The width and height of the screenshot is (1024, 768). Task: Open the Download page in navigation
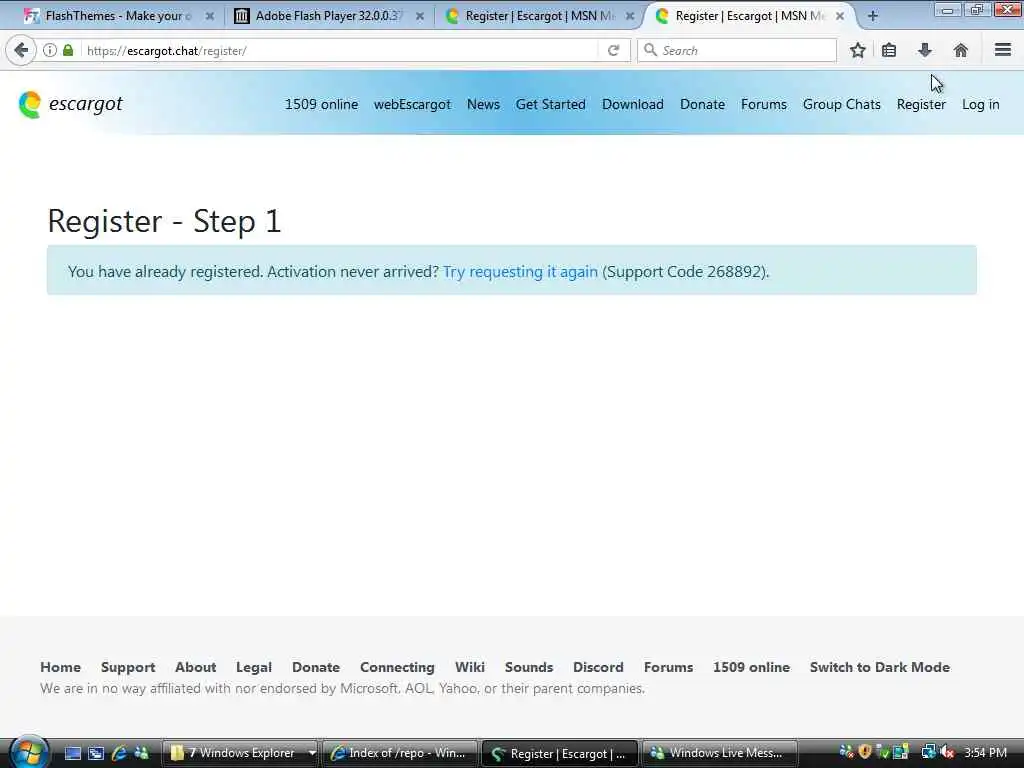pos(633,104)
